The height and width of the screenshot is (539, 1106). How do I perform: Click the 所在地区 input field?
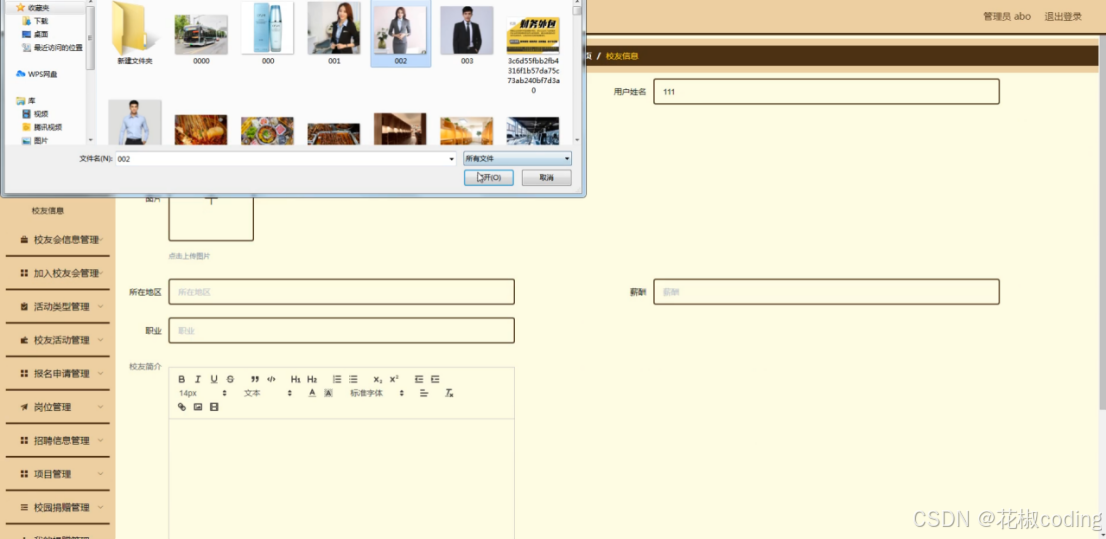(x=341, y=292)
